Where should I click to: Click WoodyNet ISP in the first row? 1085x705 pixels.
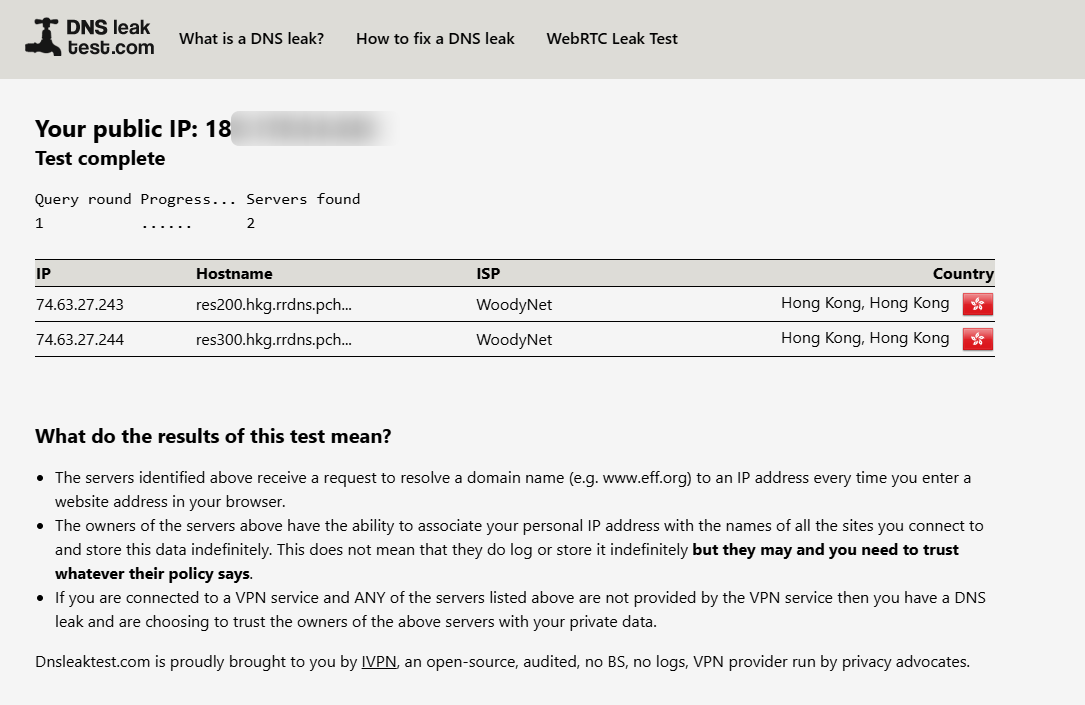pyautogui.click(x=514, y=305)
